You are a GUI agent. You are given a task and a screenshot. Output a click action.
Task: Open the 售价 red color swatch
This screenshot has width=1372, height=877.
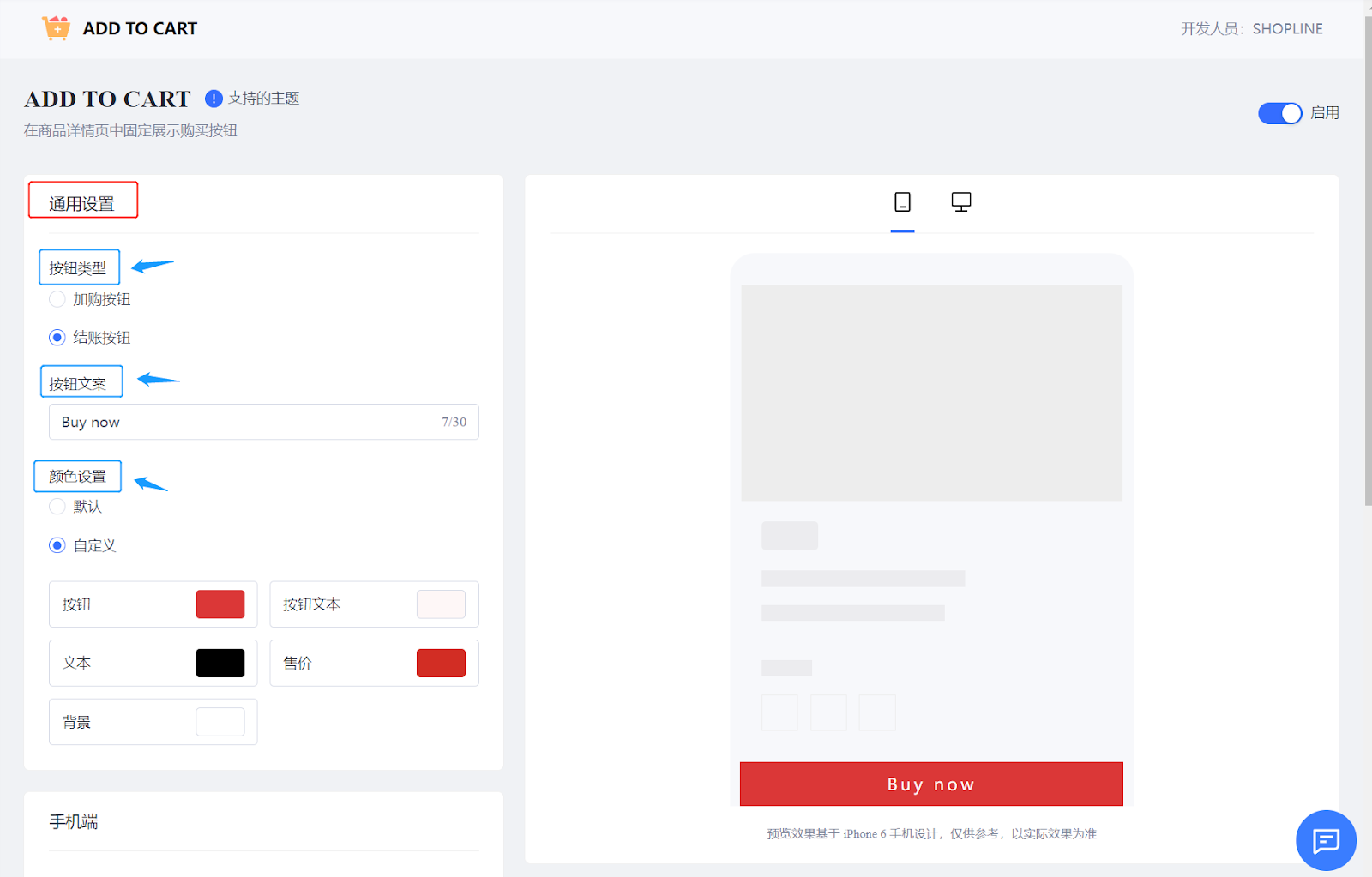[441, 663]
